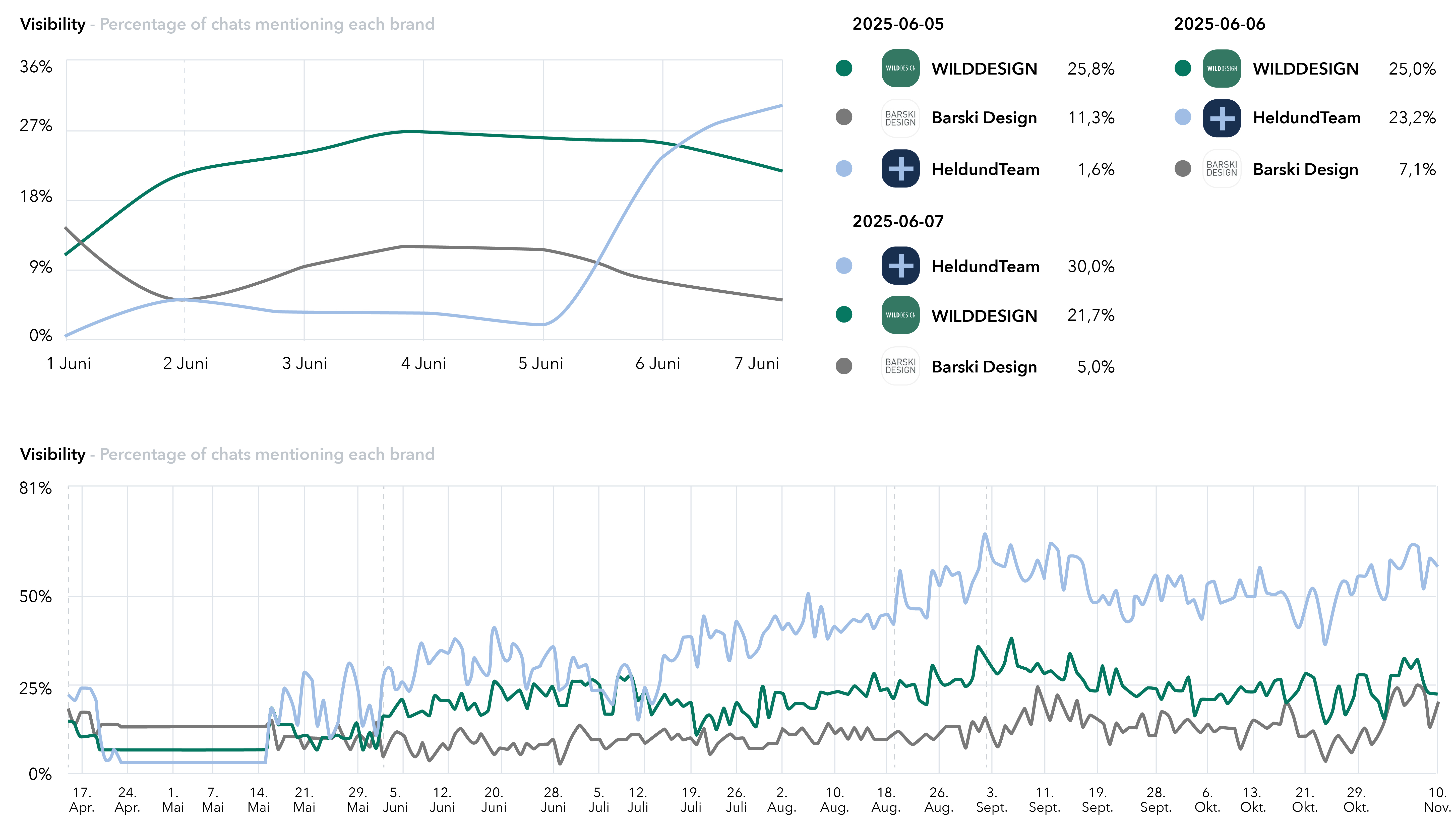The height and width of the screenshot is (827, 1456).
Task: Click the '4 Juni' axis label
Action: click(x=423, y=363)
